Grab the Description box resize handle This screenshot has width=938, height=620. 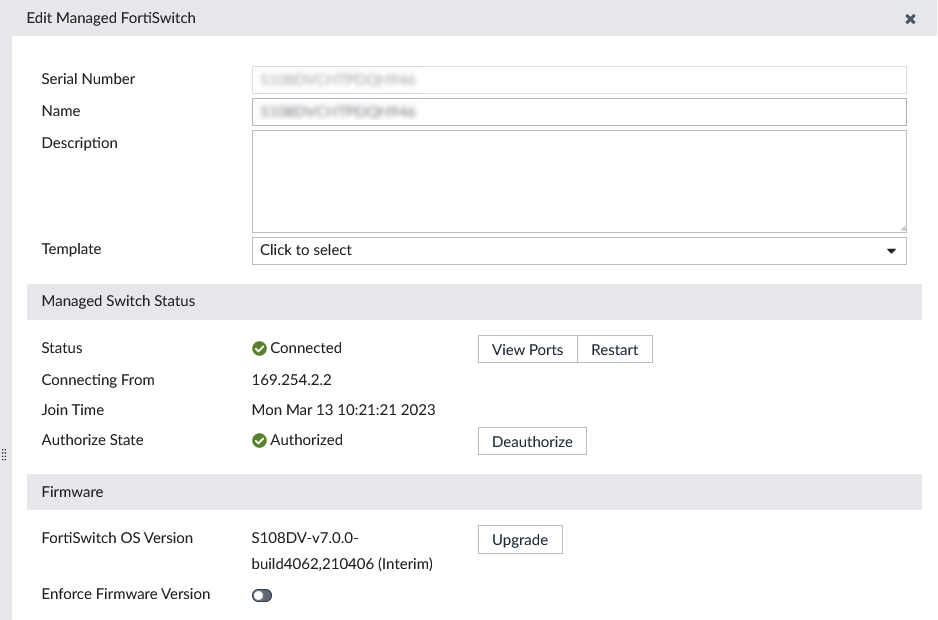(902, 228)
